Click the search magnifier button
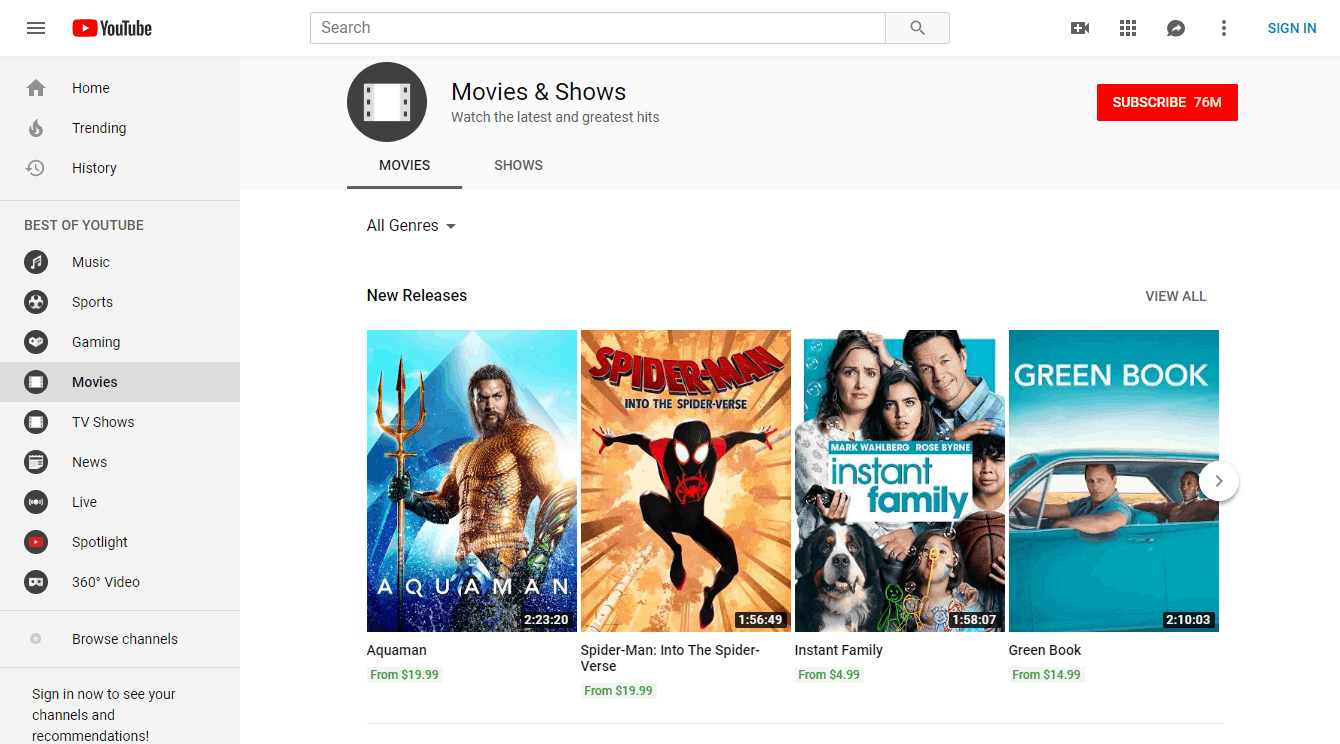The height and width of the screenshot is (744, 1340). (917, 28)
